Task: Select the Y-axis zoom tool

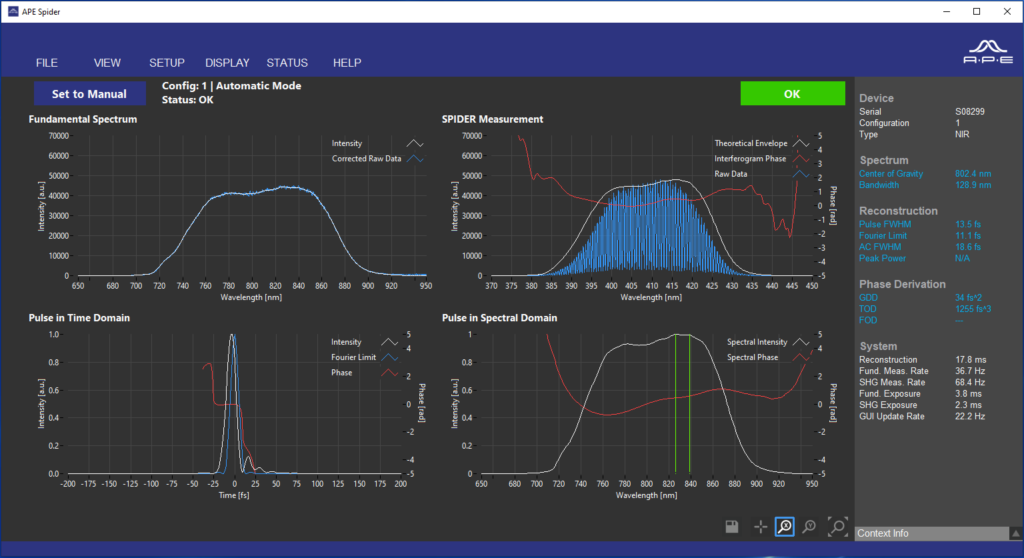Action: tap(810, 527)
